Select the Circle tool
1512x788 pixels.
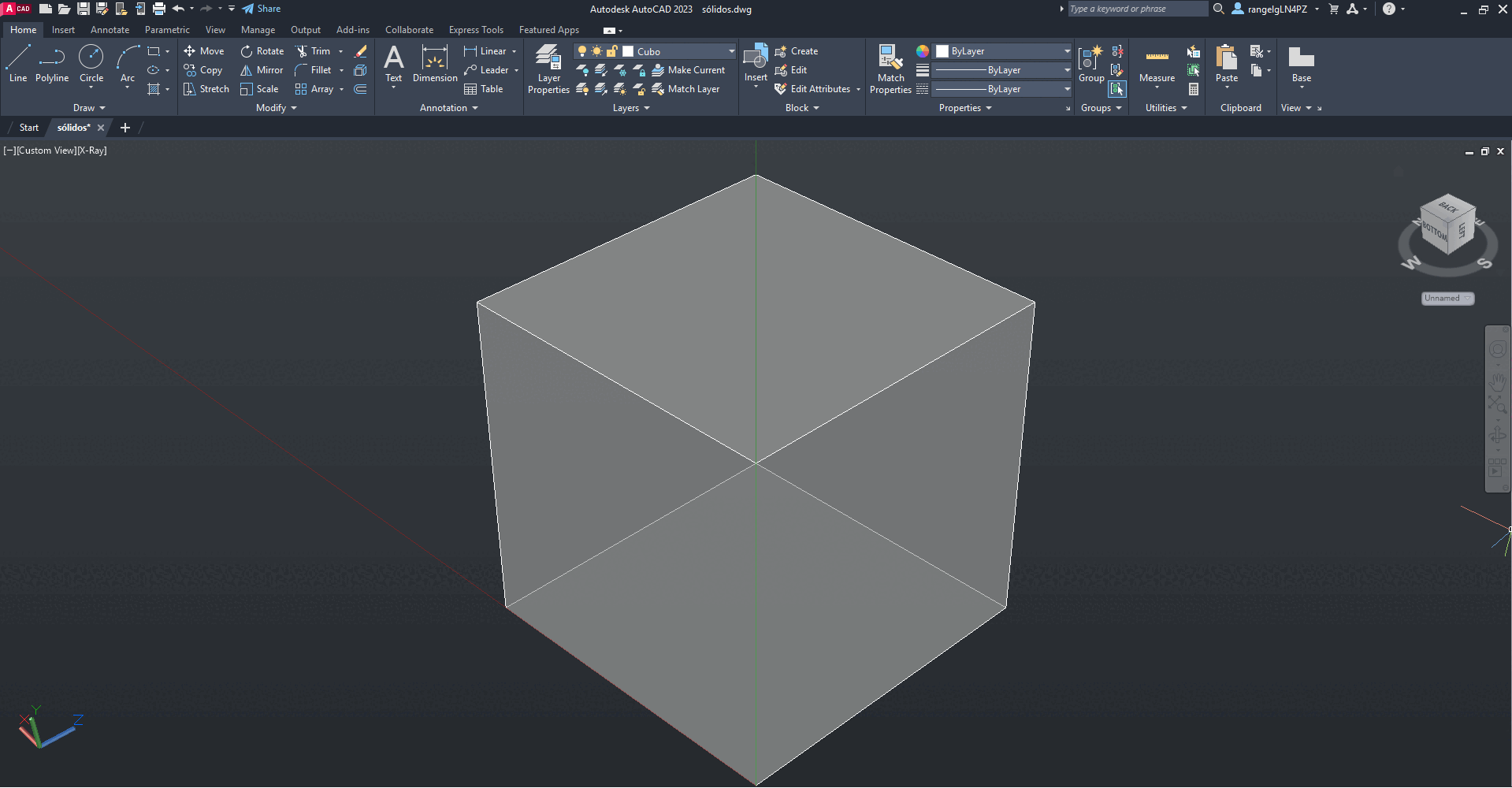(91, 63)
